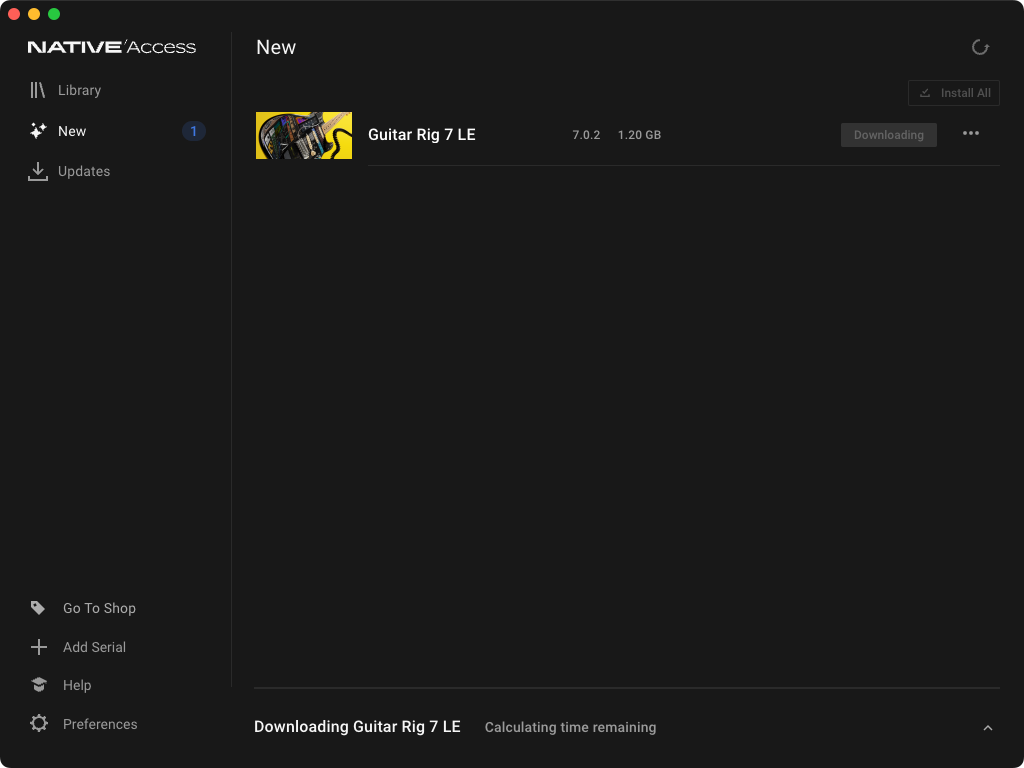Click the 1.20 GB file size
Image resolution: width=1024 pixels, height=768 pixels.
click(639, 135)
